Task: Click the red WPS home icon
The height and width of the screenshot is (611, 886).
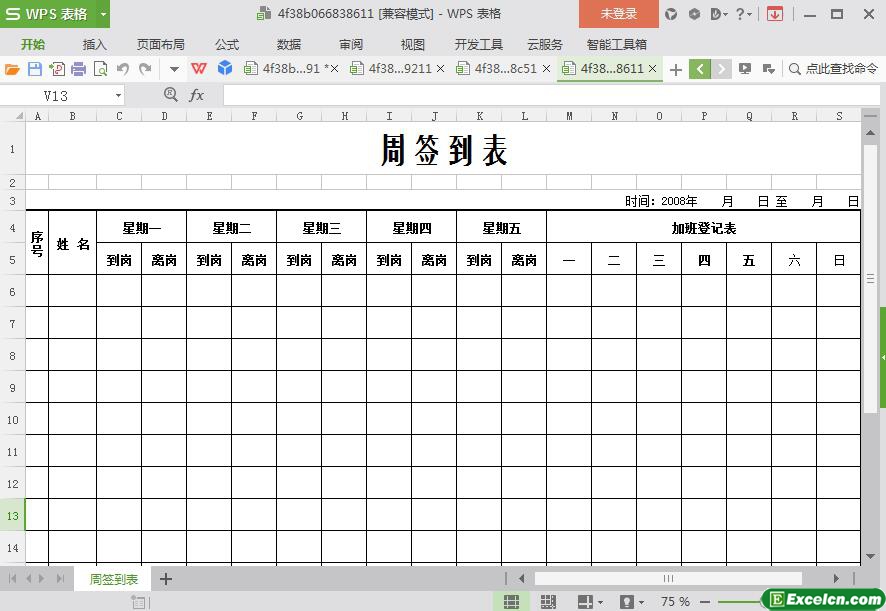Action: pos(199,69)
